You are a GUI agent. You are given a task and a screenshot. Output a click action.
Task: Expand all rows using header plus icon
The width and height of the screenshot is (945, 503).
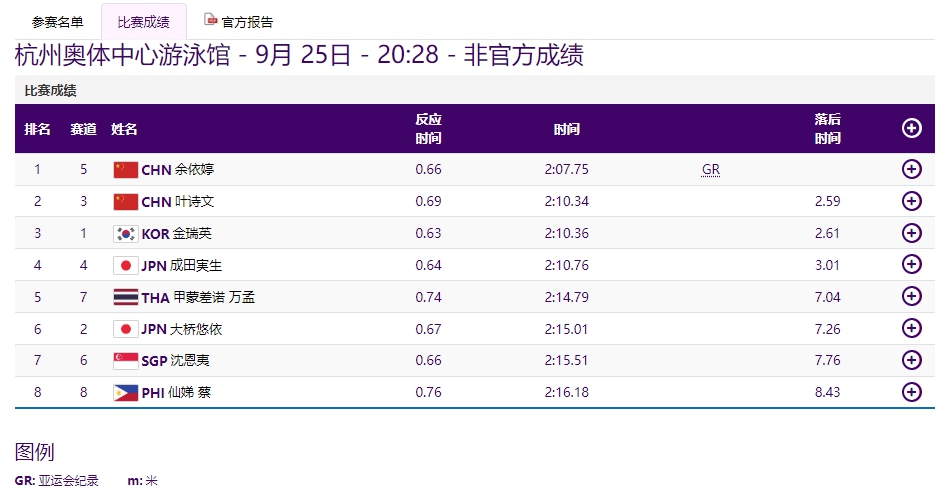tap(911, 128)
